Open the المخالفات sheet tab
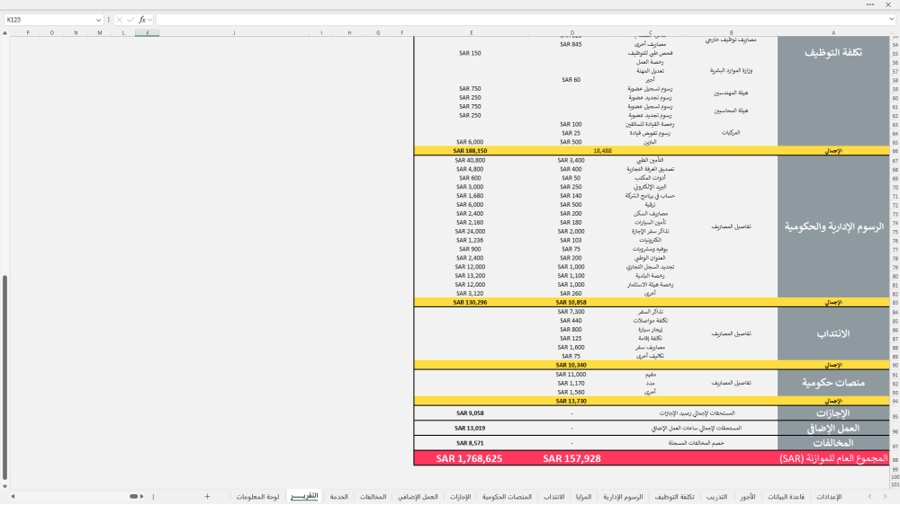 [373, 496]
